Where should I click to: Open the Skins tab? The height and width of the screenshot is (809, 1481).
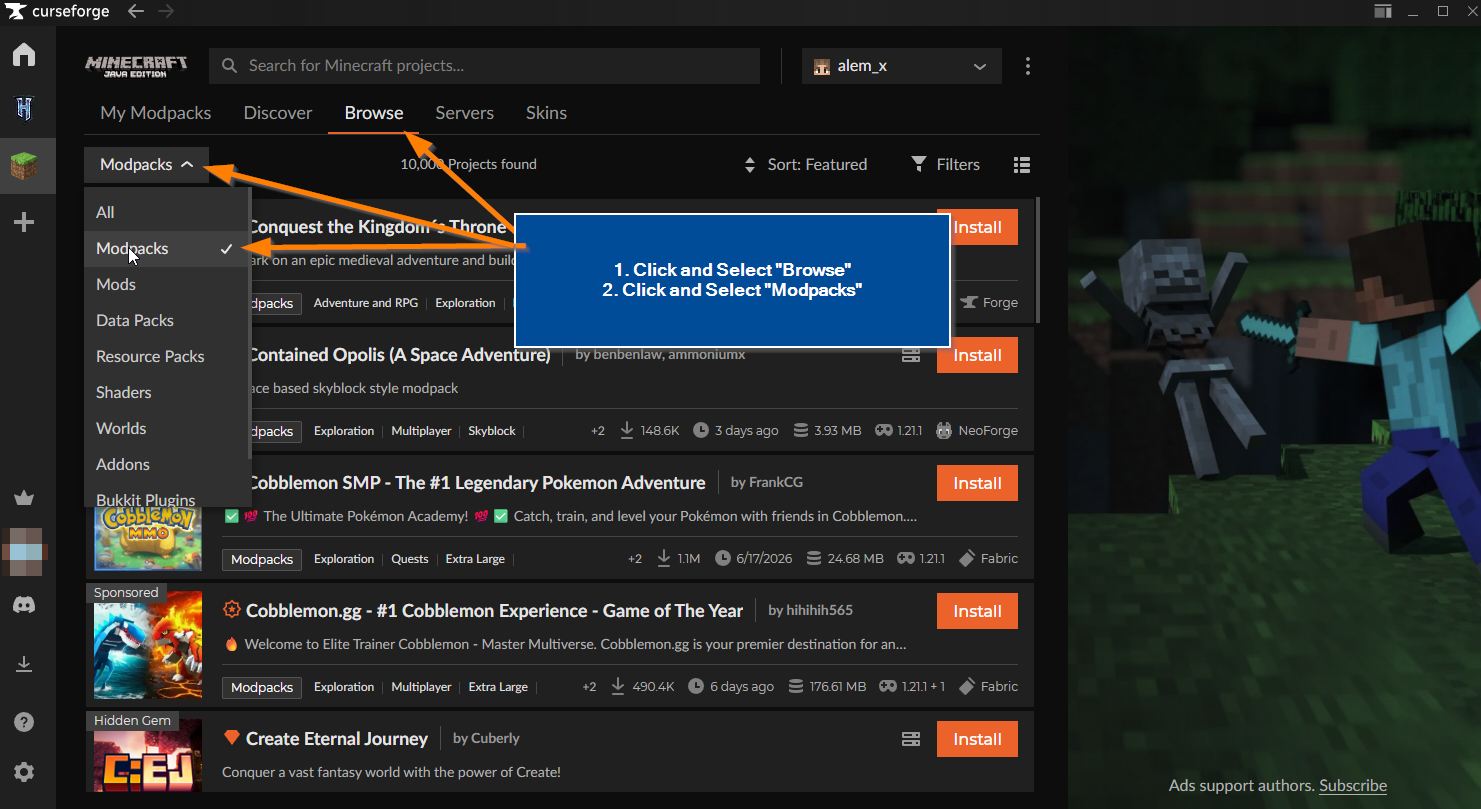tap(546, 113)
